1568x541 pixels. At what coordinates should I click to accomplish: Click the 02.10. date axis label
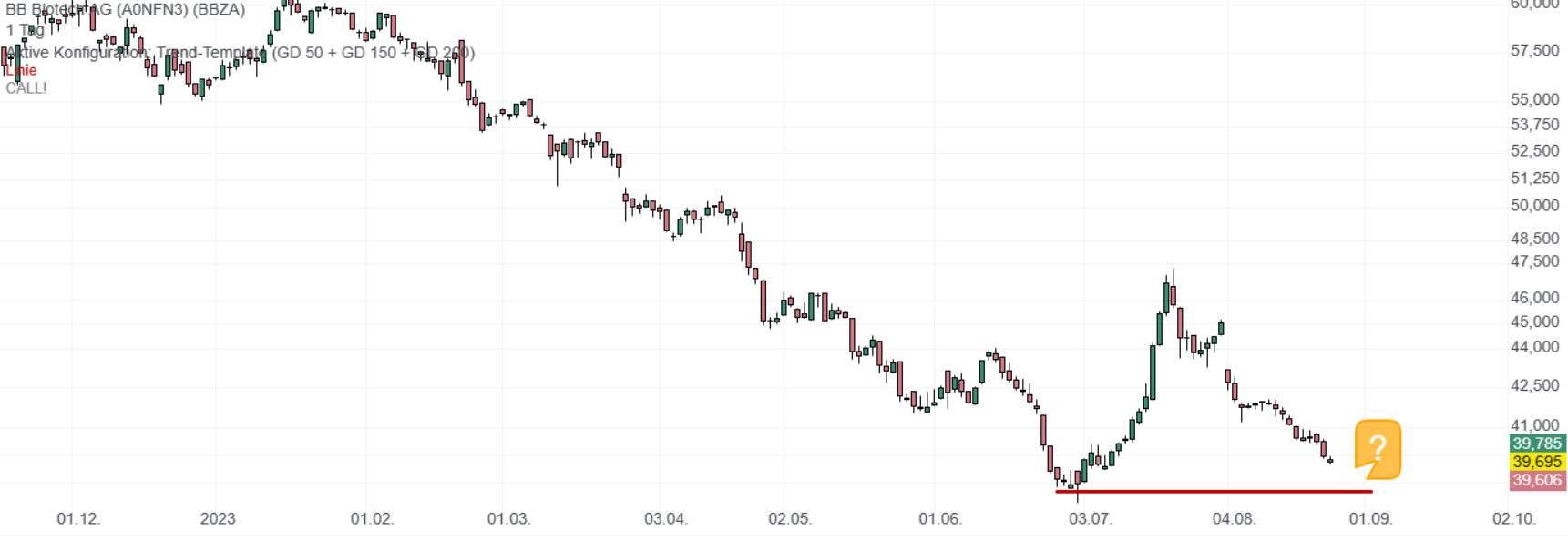1513,519
